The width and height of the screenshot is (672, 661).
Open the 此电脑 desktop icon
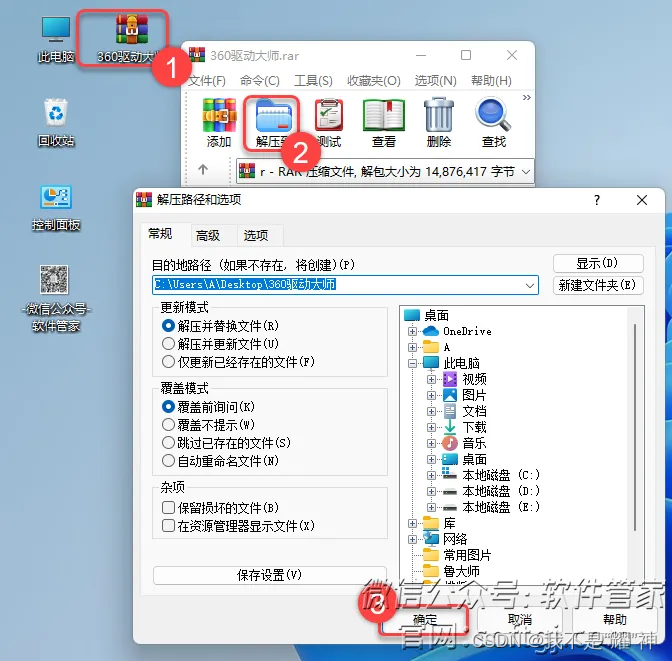click(56, 39)
